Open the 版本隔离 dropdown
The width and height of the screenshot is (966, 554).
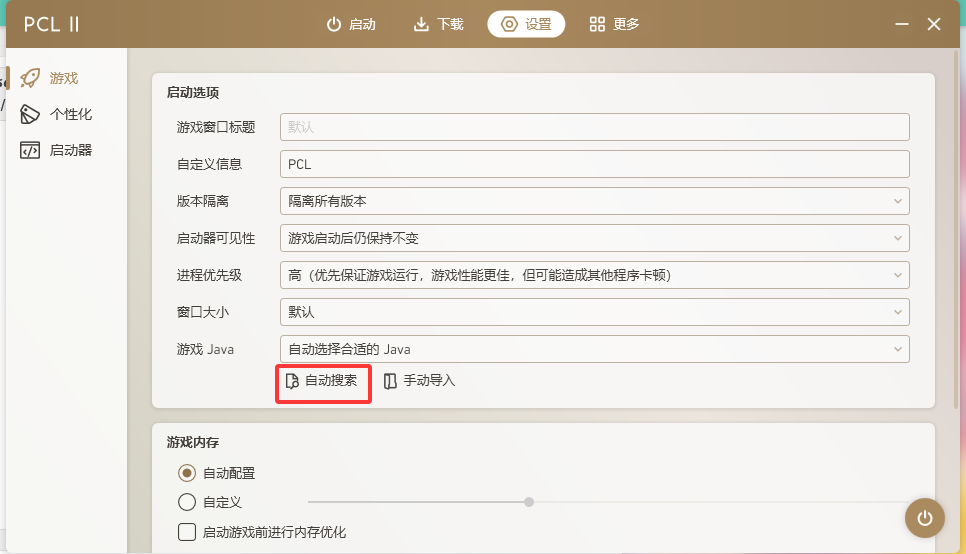[595, 201]
